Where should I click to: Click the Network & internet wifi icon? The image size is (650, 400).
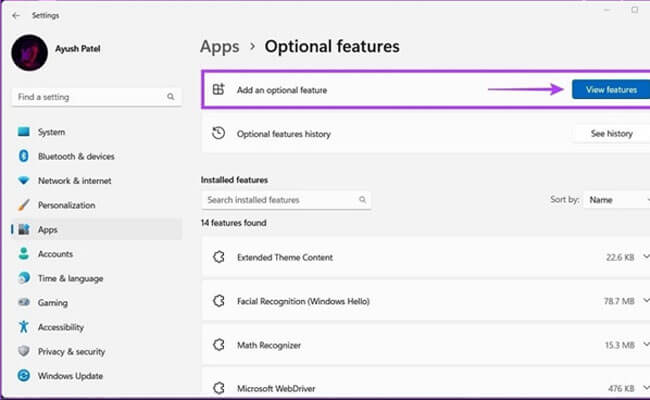tap(24, 180)
